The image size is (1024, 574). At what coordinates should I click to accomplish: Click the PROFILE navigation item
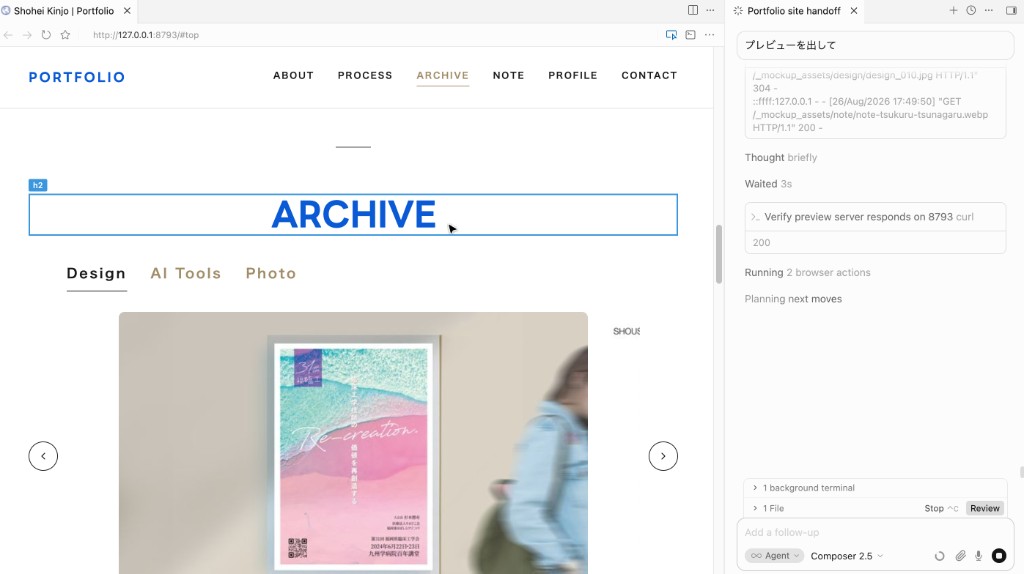573,76
